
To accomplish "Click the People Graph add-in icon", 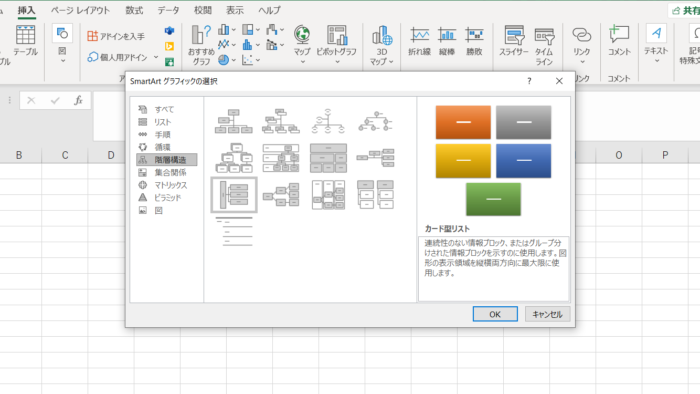I will click(x=169, y=62).
